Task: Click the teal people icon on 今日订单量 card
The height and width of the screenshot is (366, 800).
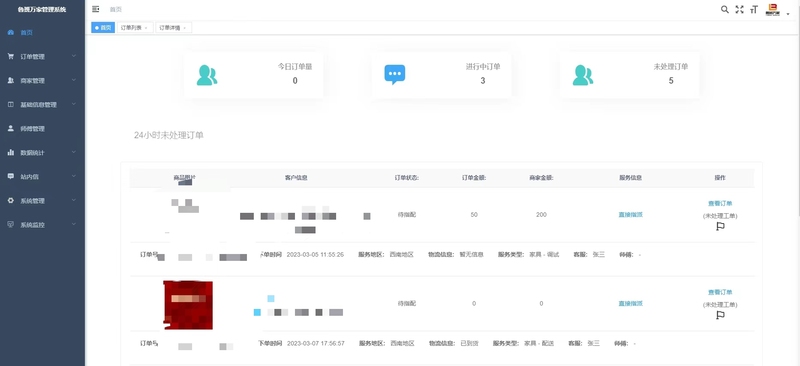Action: (207, 75)
